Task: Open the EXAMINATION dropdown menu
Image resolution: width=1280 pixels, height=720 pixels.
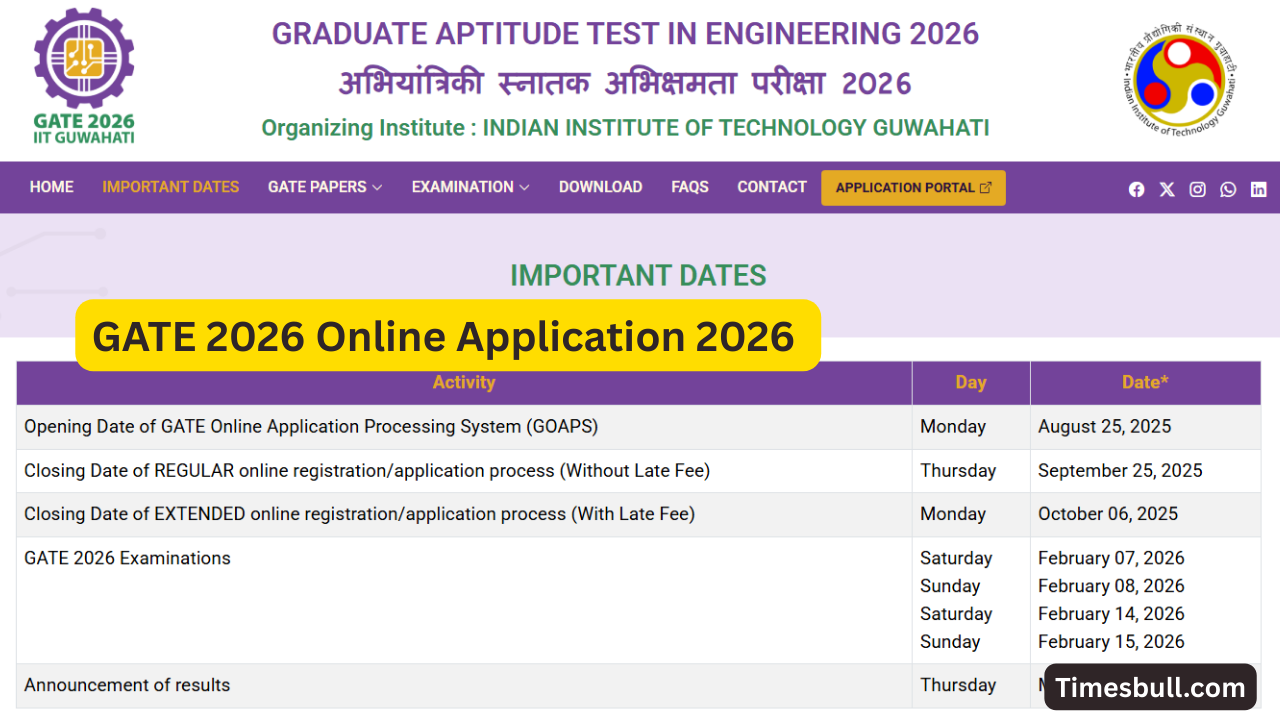Action: tap(469, 187)
